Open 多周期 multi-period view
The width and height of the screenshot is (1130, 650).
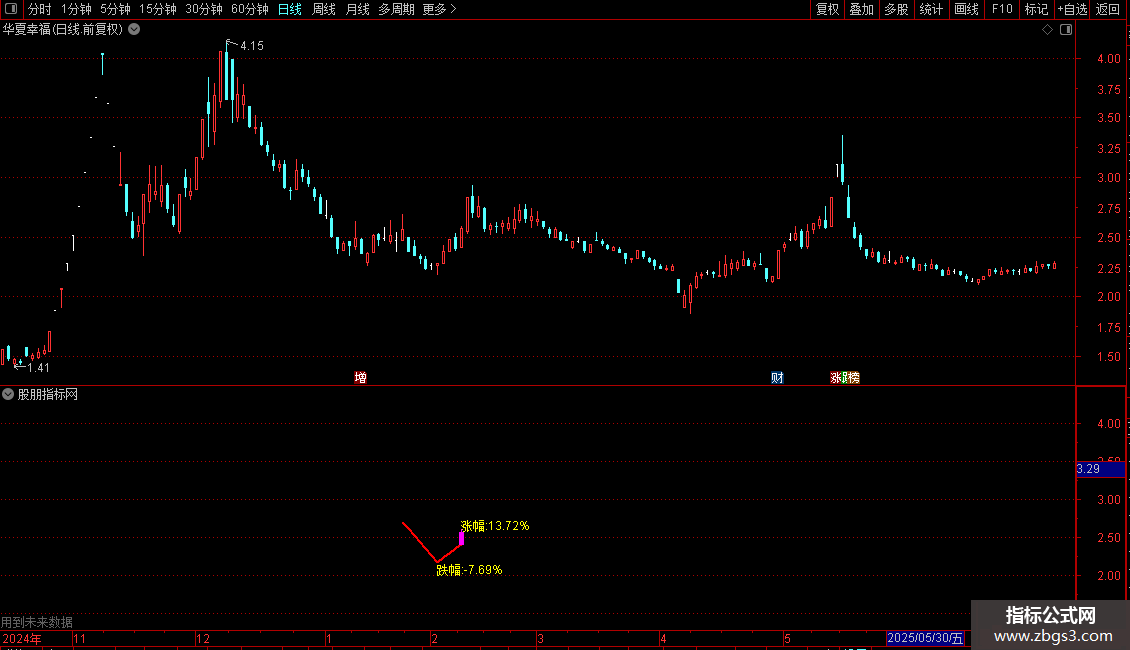pos(396,9)
